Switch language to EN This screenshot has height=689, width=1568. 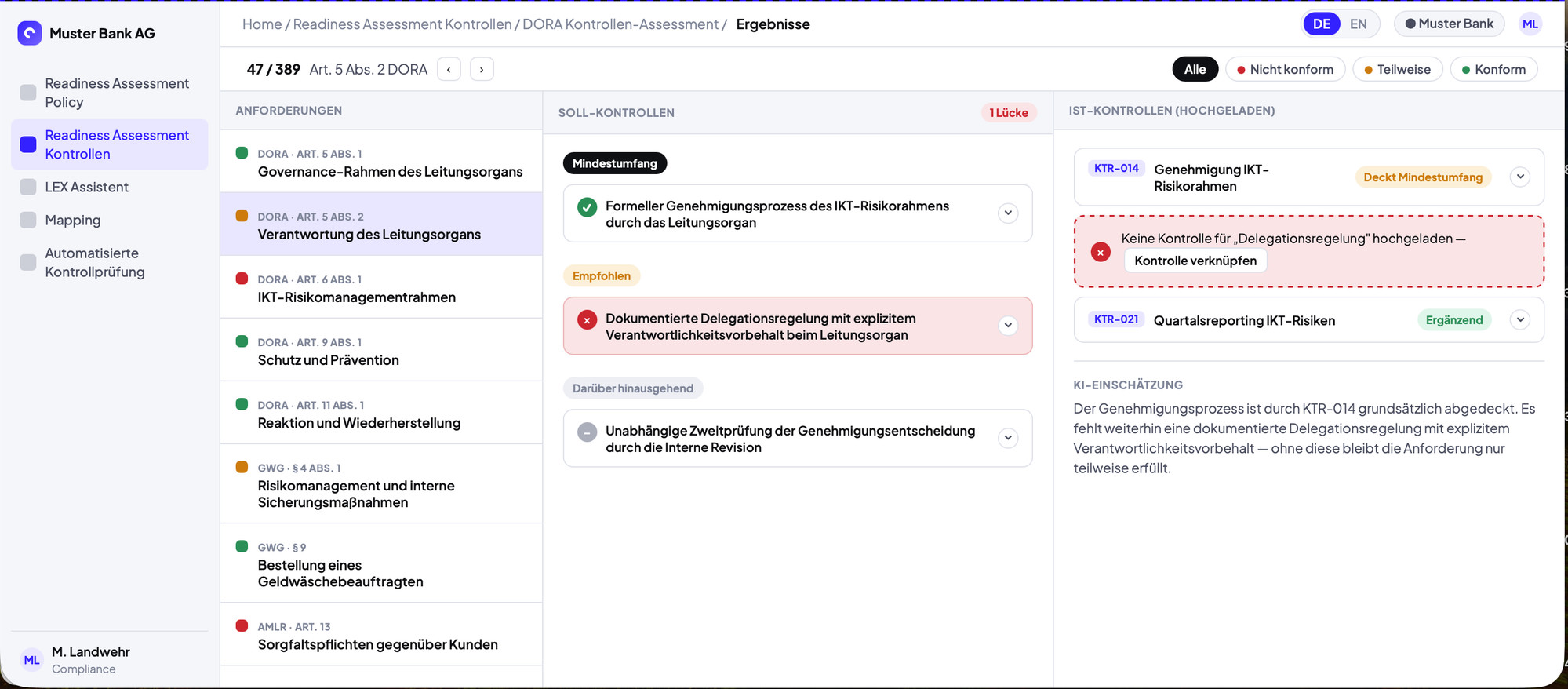pos(1359,24)
